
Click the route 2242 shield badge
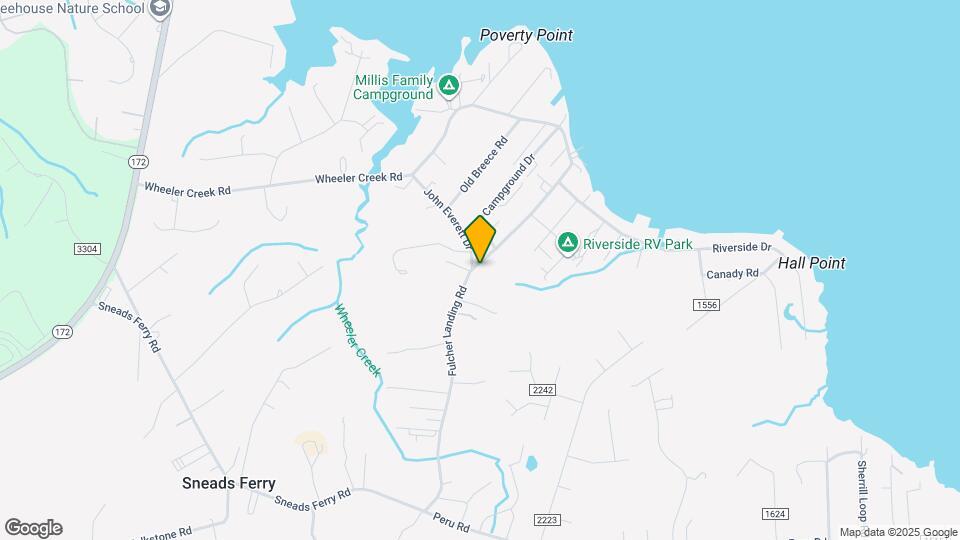point(542,389)
